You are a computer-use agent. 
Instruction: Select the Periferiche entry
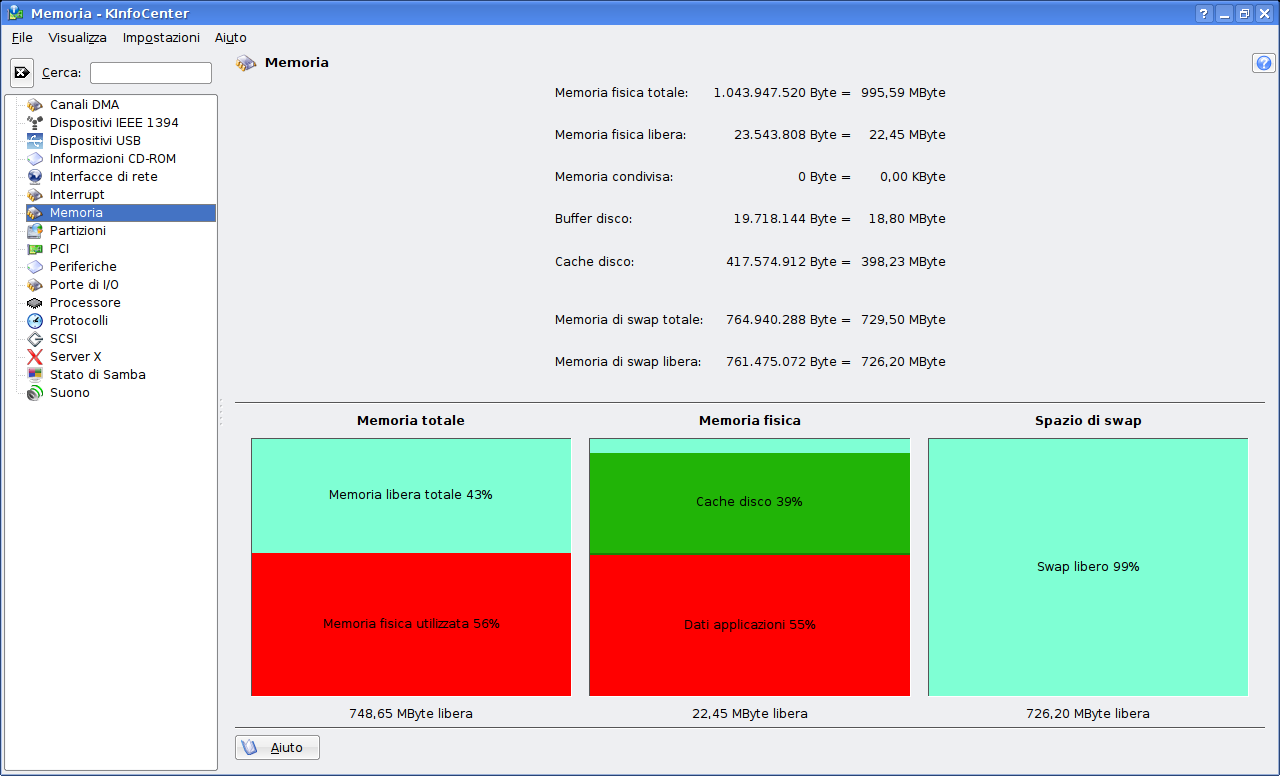click(x=83, y=267)
